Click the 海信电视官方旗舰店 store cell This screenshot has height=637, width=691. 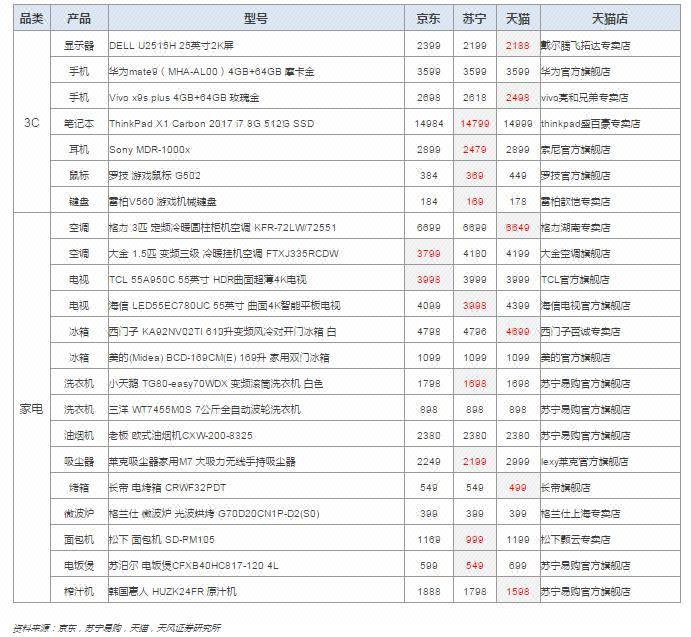coord(610,305)
